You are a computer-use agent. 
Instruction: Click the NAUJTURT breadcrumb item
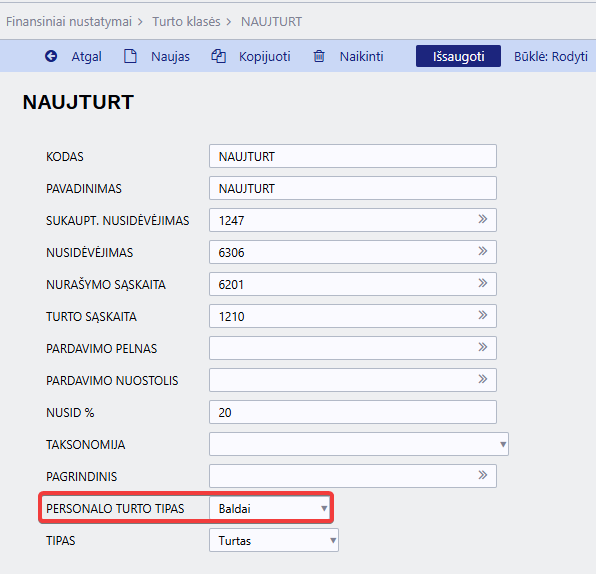click(271, 22)
